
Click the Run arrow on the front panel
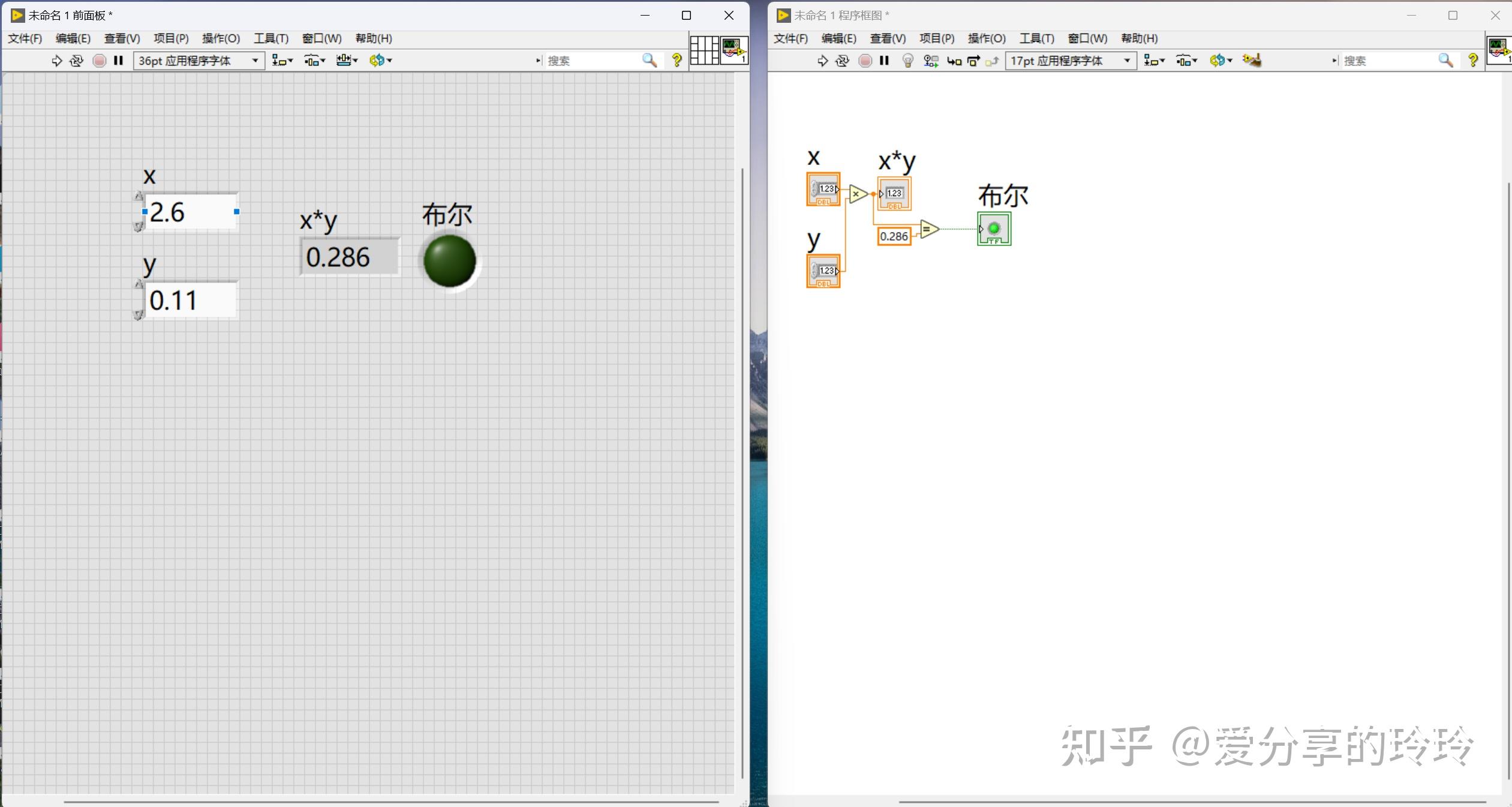pos(56,60)
